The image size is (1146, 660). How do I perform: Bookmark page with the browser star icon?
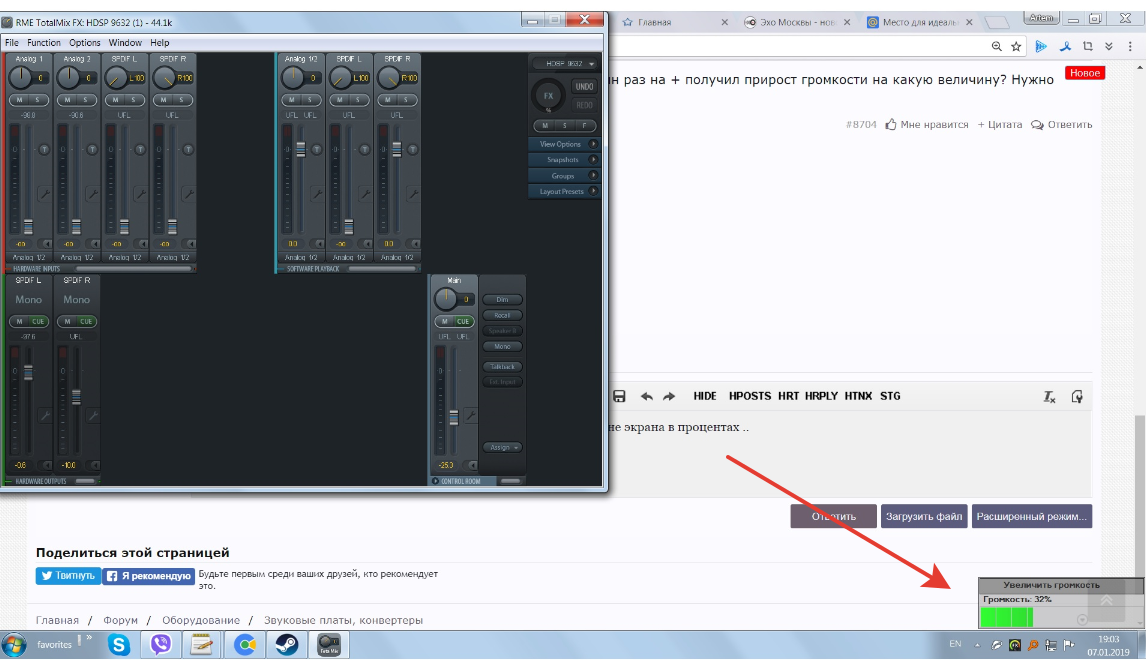1016,46
